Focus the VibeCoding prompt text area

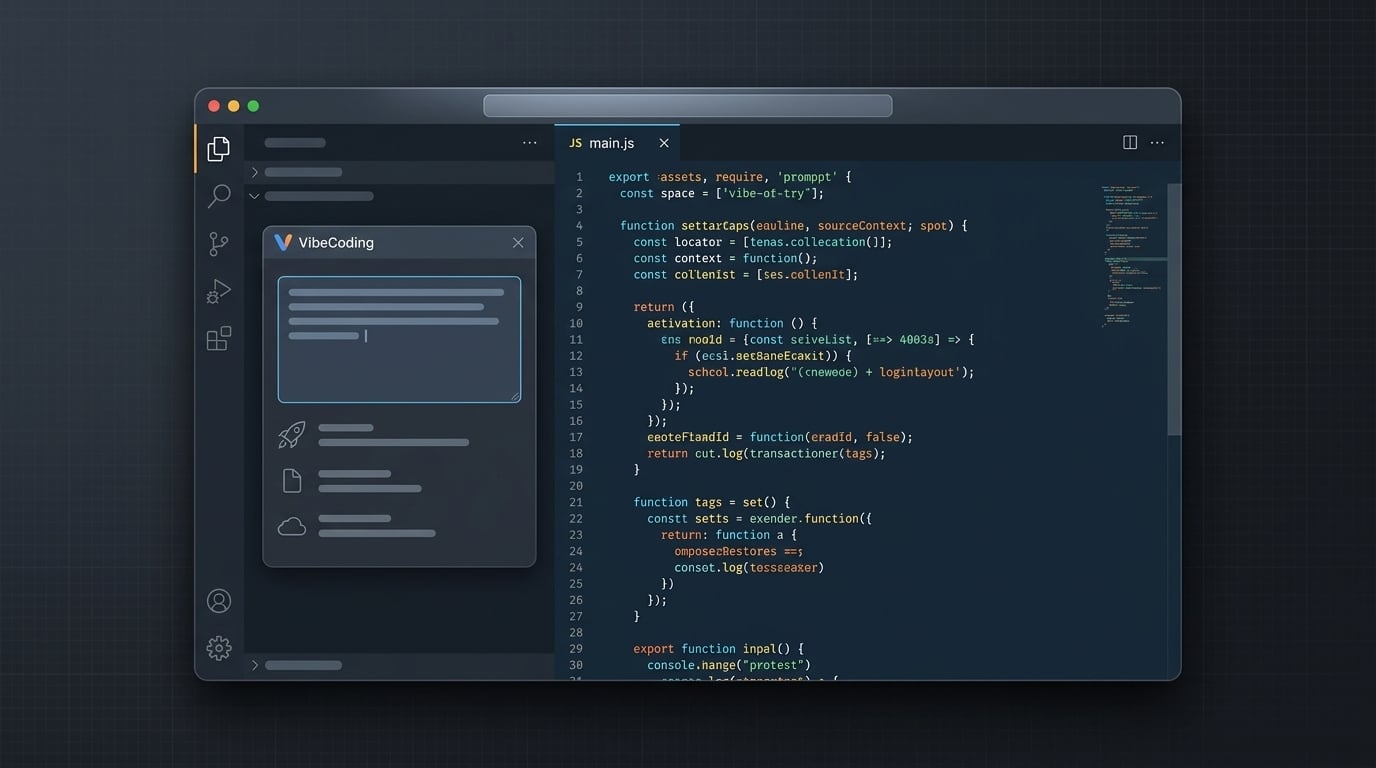click(x=399, y=340)
